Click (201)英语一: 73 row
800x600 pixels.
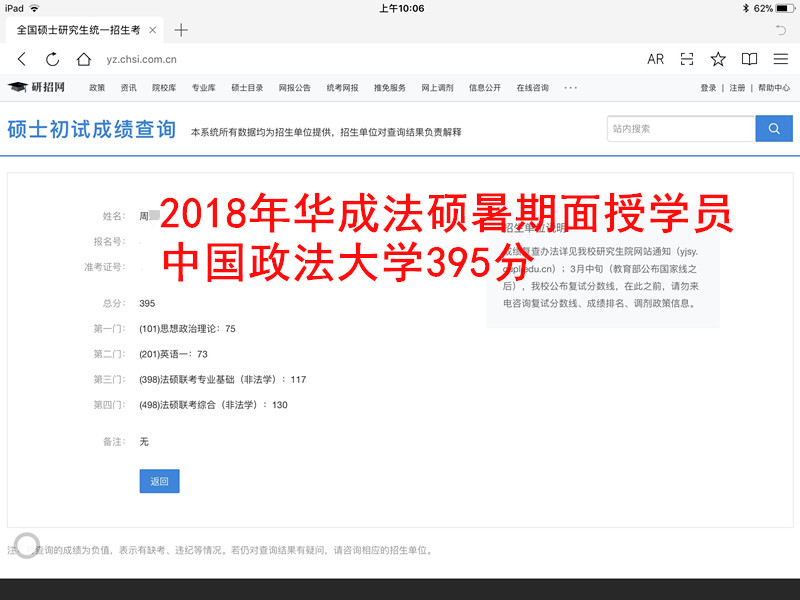pyautogui.click(x=173, y=354)
